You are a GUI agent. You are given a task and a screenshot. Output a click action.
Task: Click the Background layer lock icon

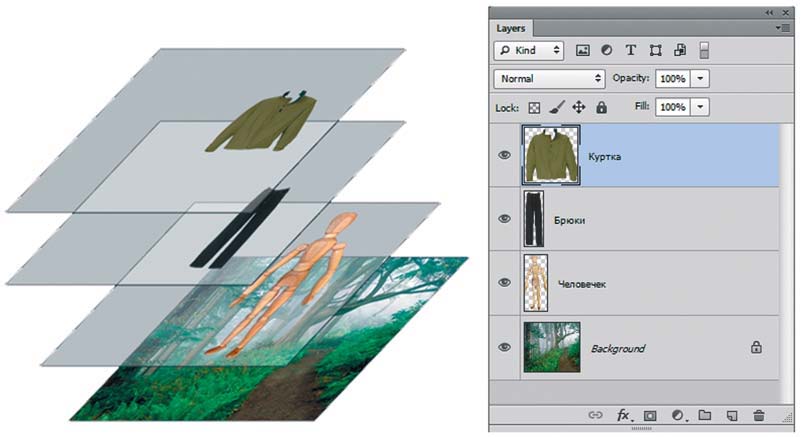756,347
